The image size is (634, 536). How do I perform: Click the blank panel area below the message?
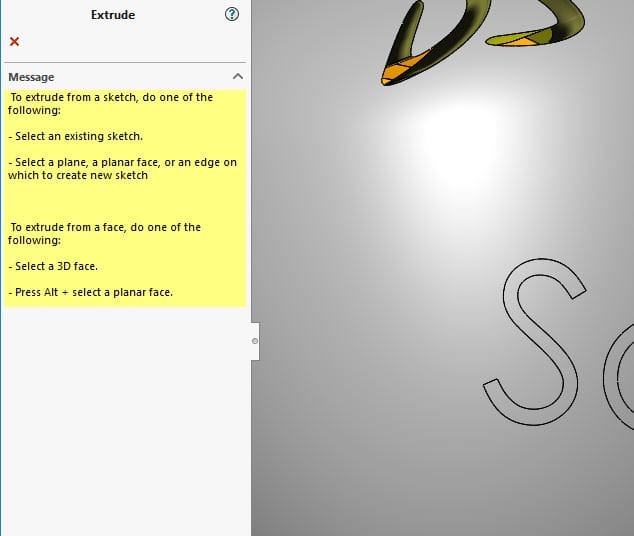(x=125, y=420)
